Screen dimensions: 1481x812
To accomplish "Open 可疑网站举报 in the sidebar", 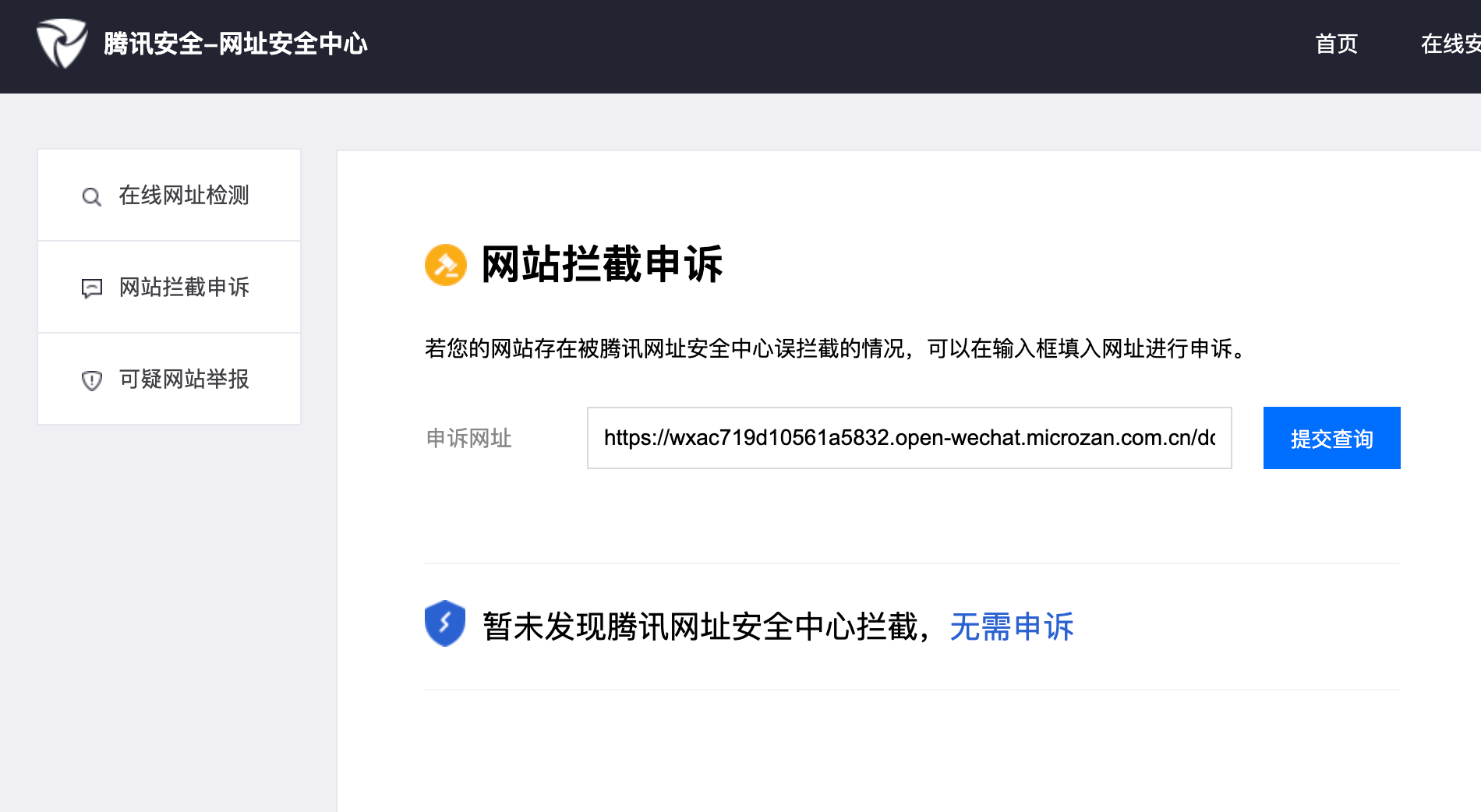I will (x=169, y=380).
